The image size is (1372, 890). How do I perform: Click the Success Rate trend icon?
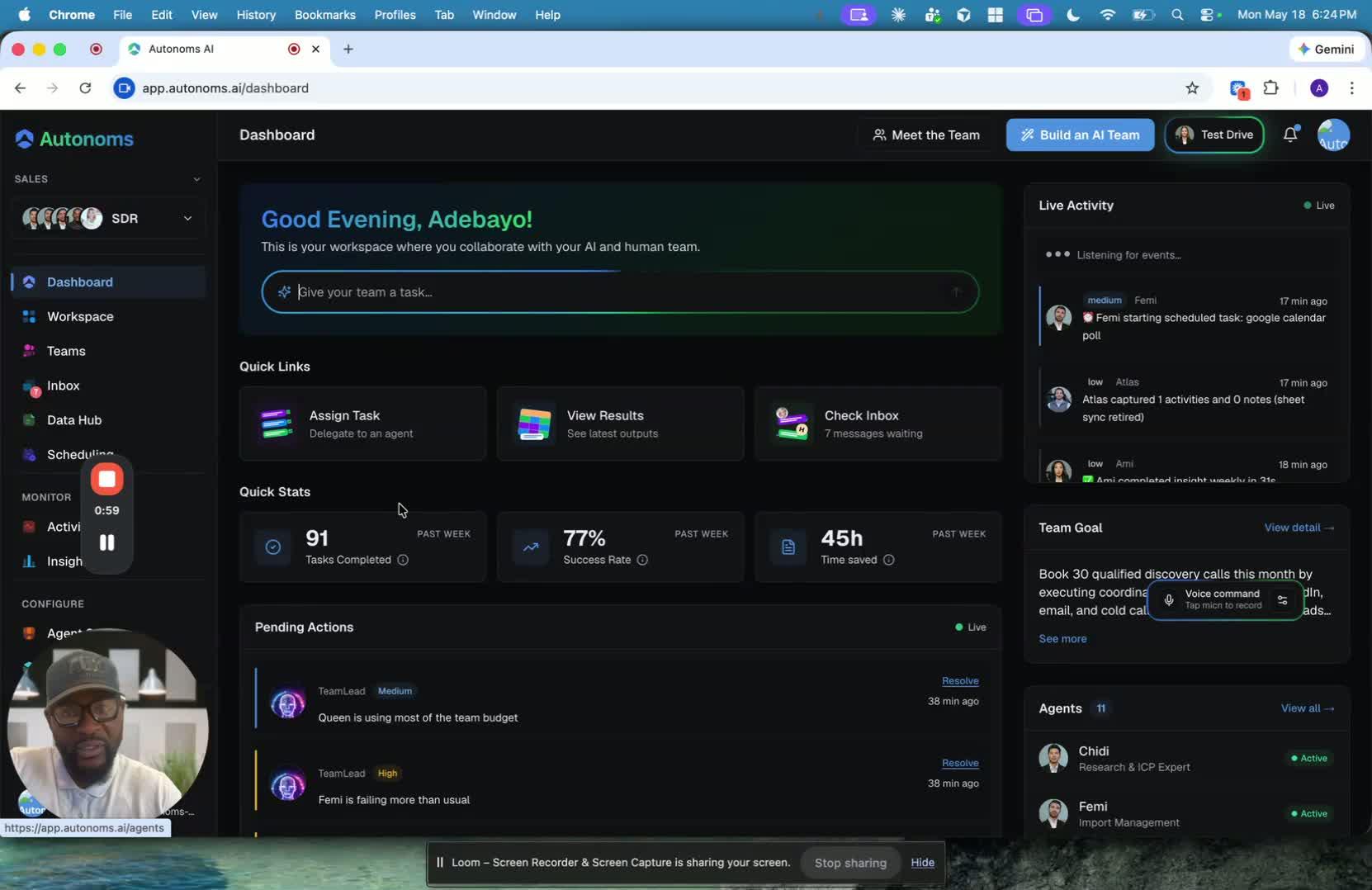(x=531, y=547)
